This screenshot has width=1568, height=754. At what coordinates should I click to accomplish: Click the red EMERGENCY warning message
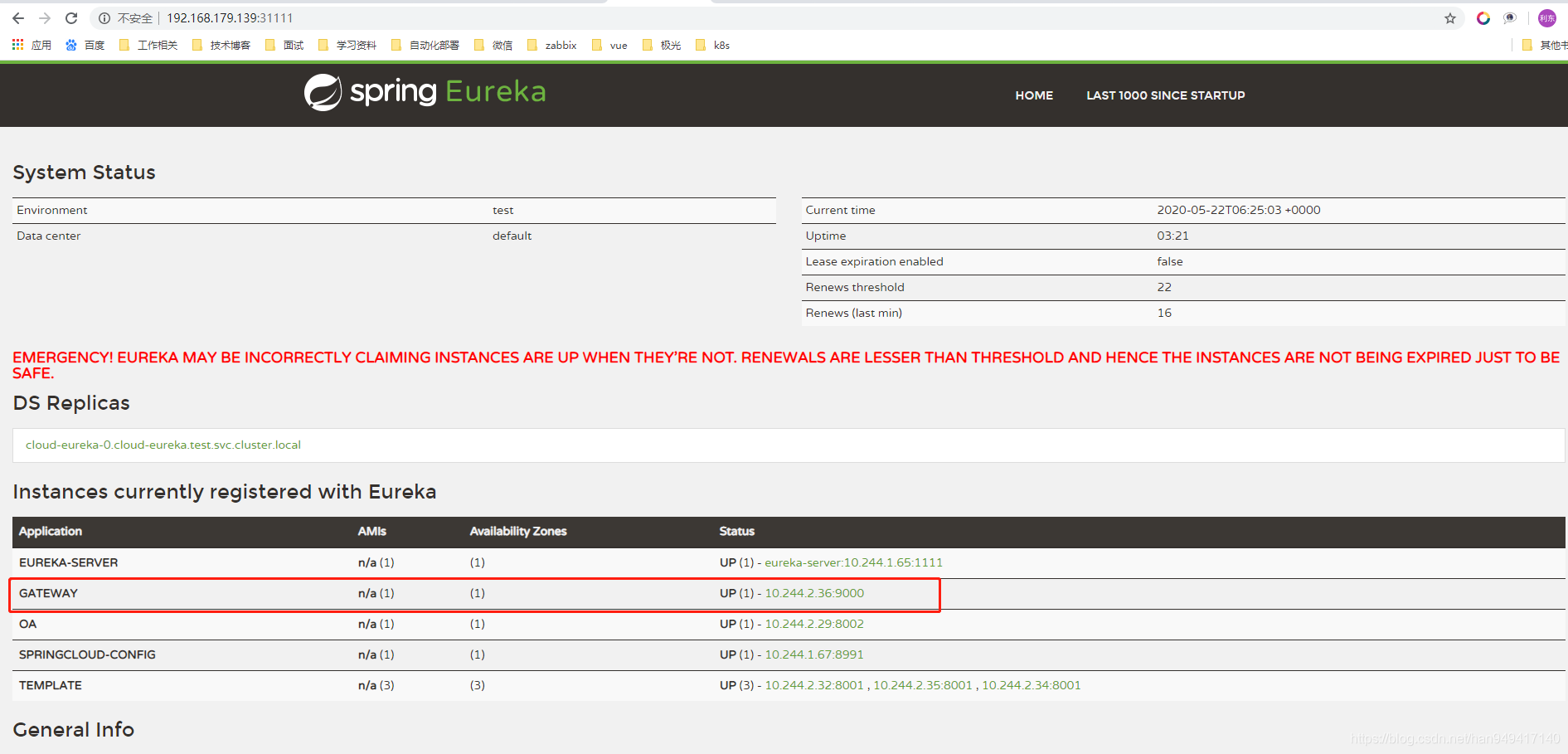click(786, 365)
